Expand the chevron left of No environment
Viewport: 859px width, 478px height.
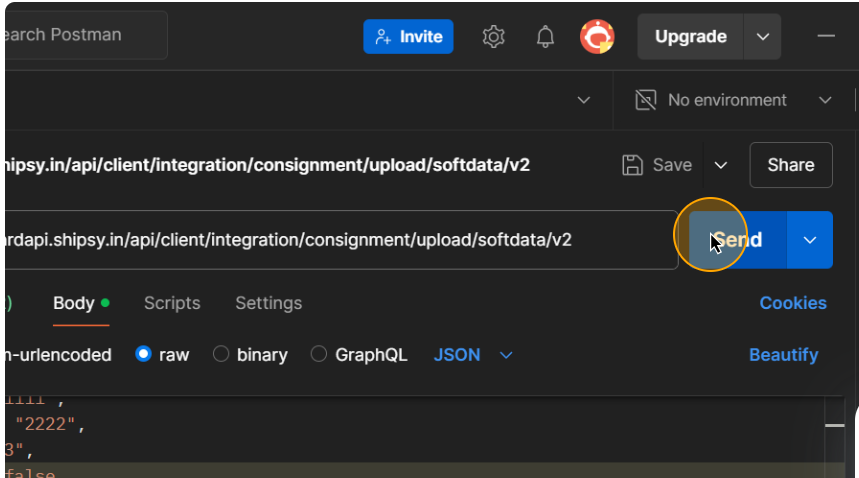coord(583,100)
